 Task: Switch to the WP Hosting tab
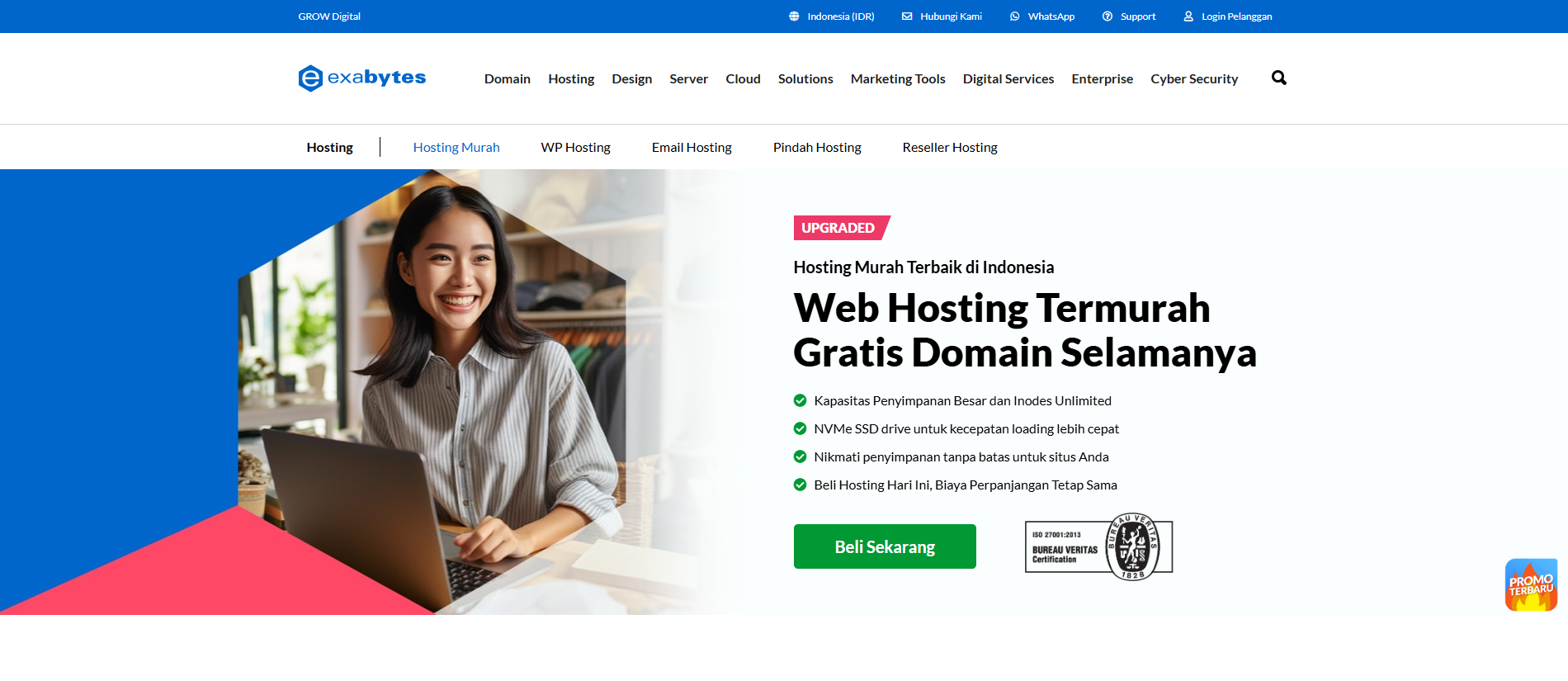(576, 147)
